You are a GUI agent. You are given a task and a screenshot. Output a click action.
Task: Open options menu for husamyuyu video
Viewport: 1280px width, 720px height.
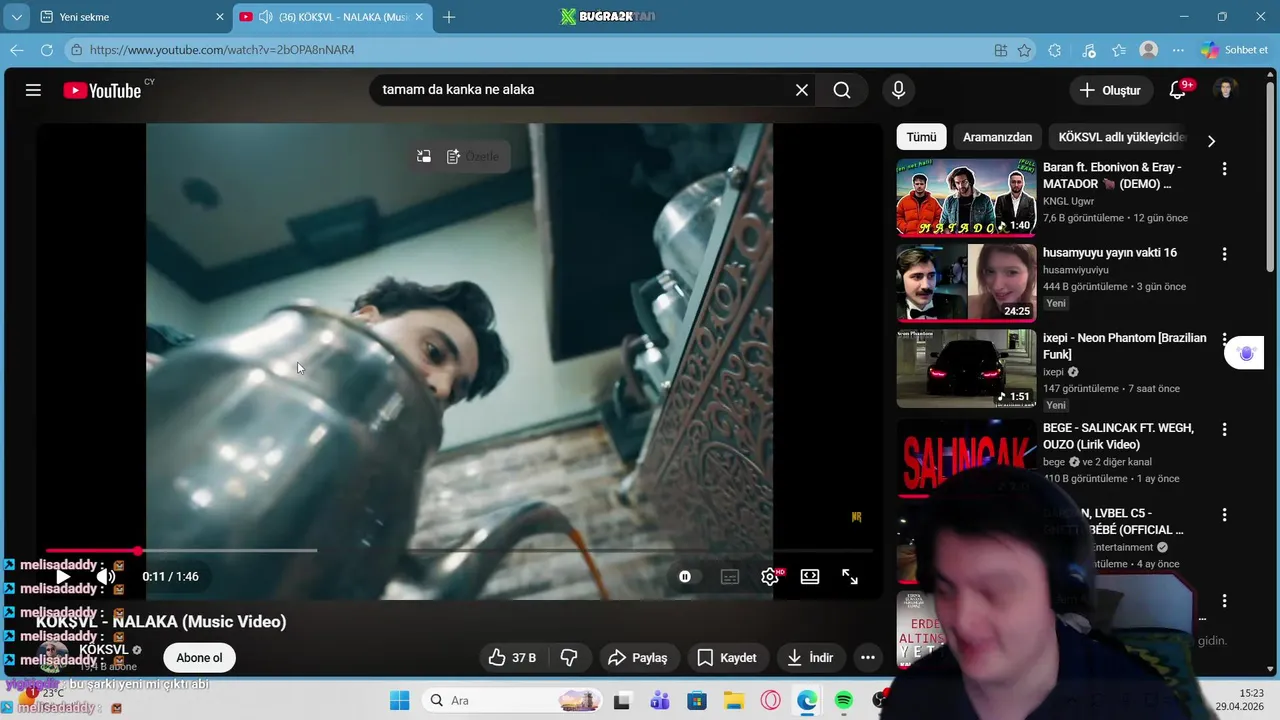click(x=1224, y=255)
